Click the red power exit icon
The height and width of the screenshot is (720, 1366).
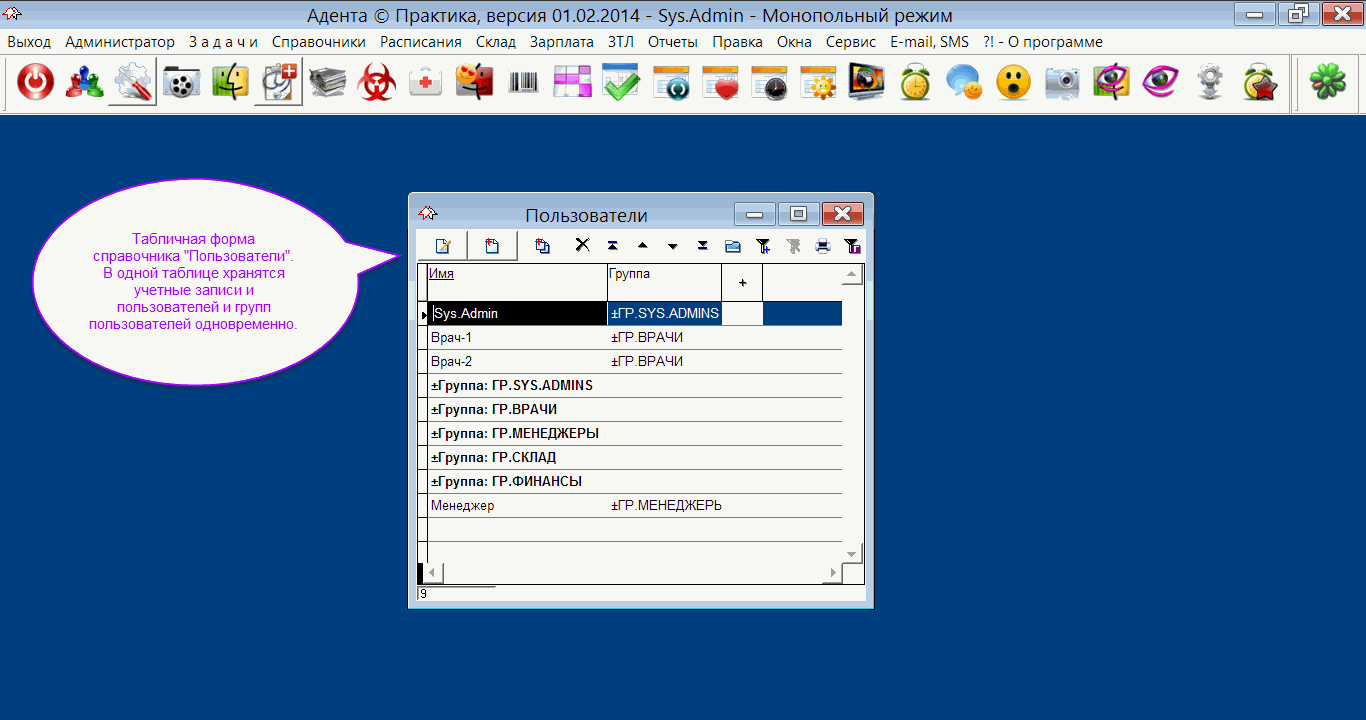point(36,83)
